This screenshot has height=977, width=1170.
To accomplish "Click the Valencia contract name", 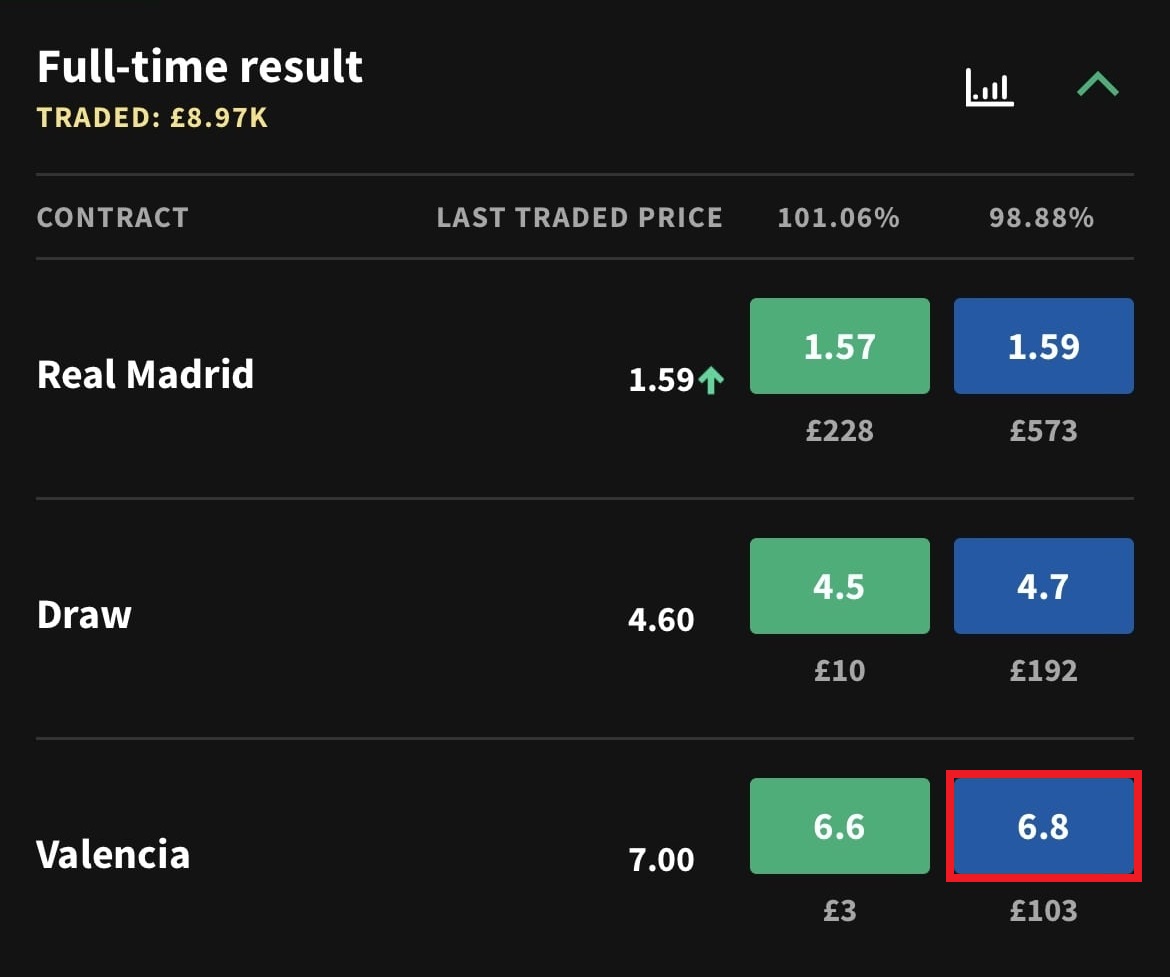I will coord(113,855).
